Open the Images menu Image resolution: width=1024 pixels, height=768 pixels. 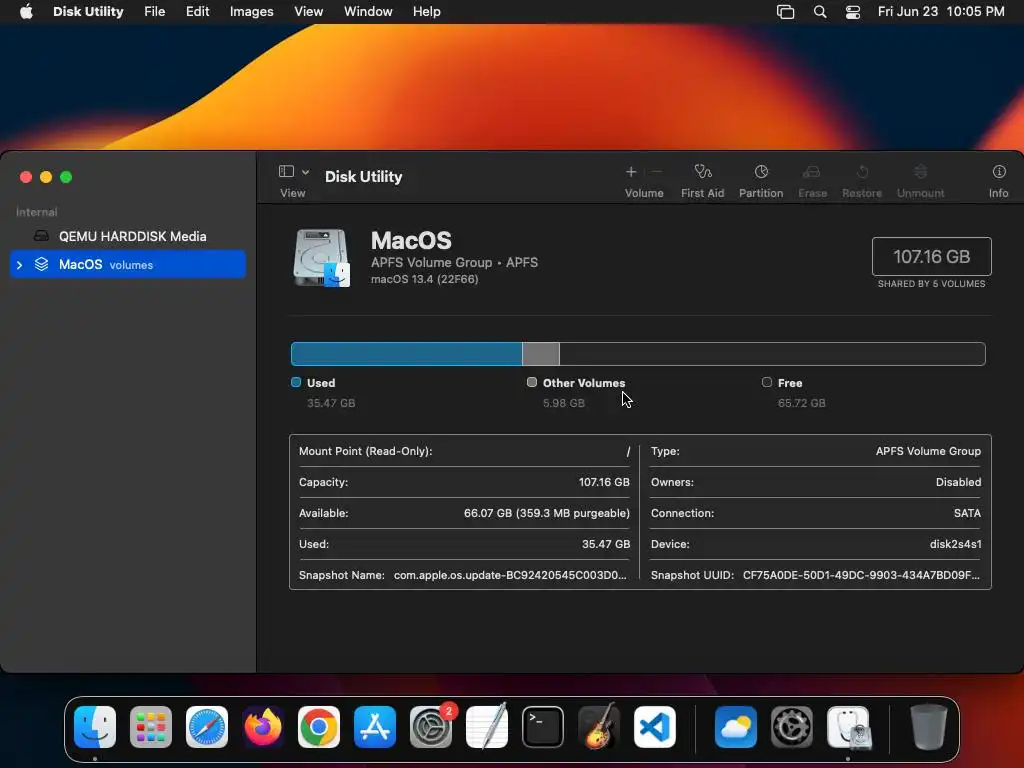(x=251, y=12)
